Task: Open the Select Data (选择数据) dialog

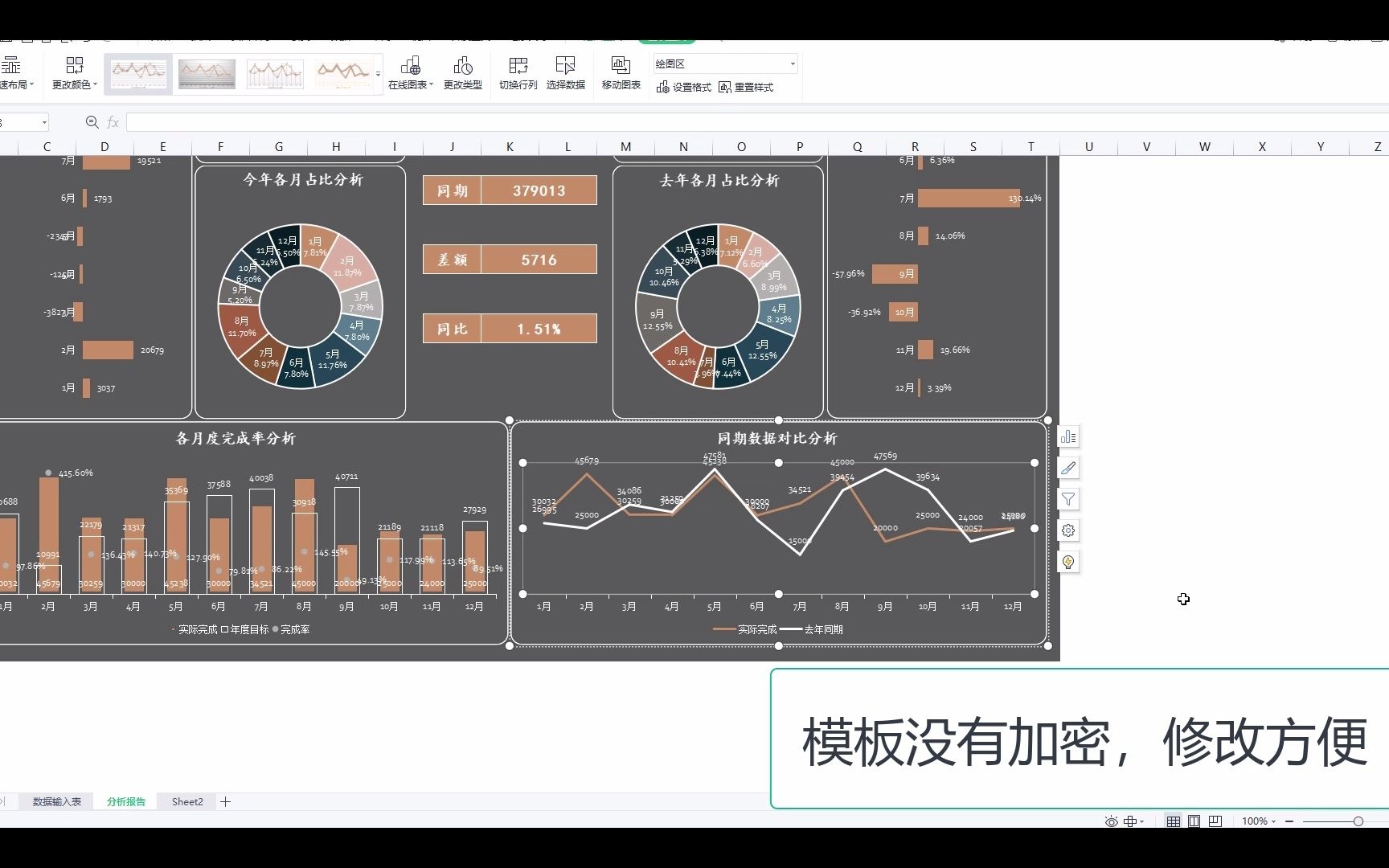Action: click(565, 72)
